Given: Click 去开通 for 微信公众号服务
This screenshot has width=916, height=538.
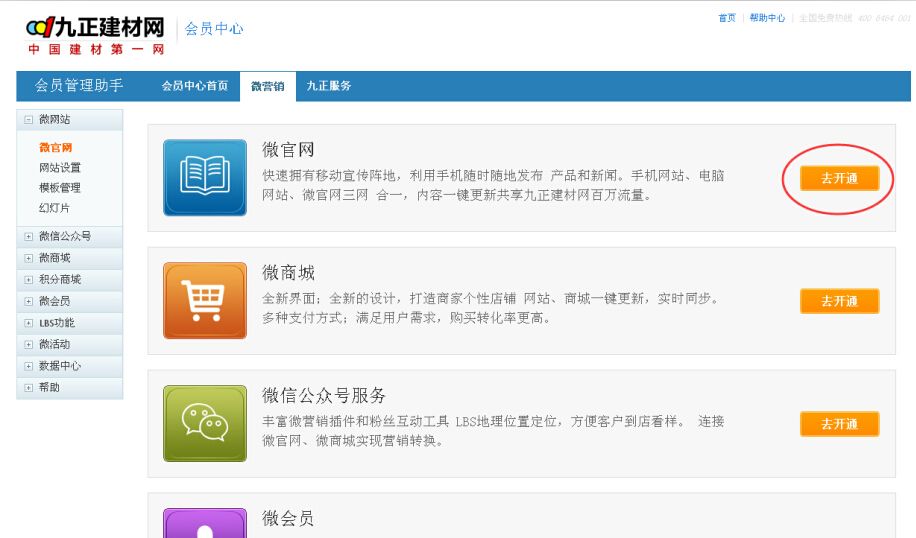Looking at the screenshot, I should pyautogui.click(x=839, y=424).
